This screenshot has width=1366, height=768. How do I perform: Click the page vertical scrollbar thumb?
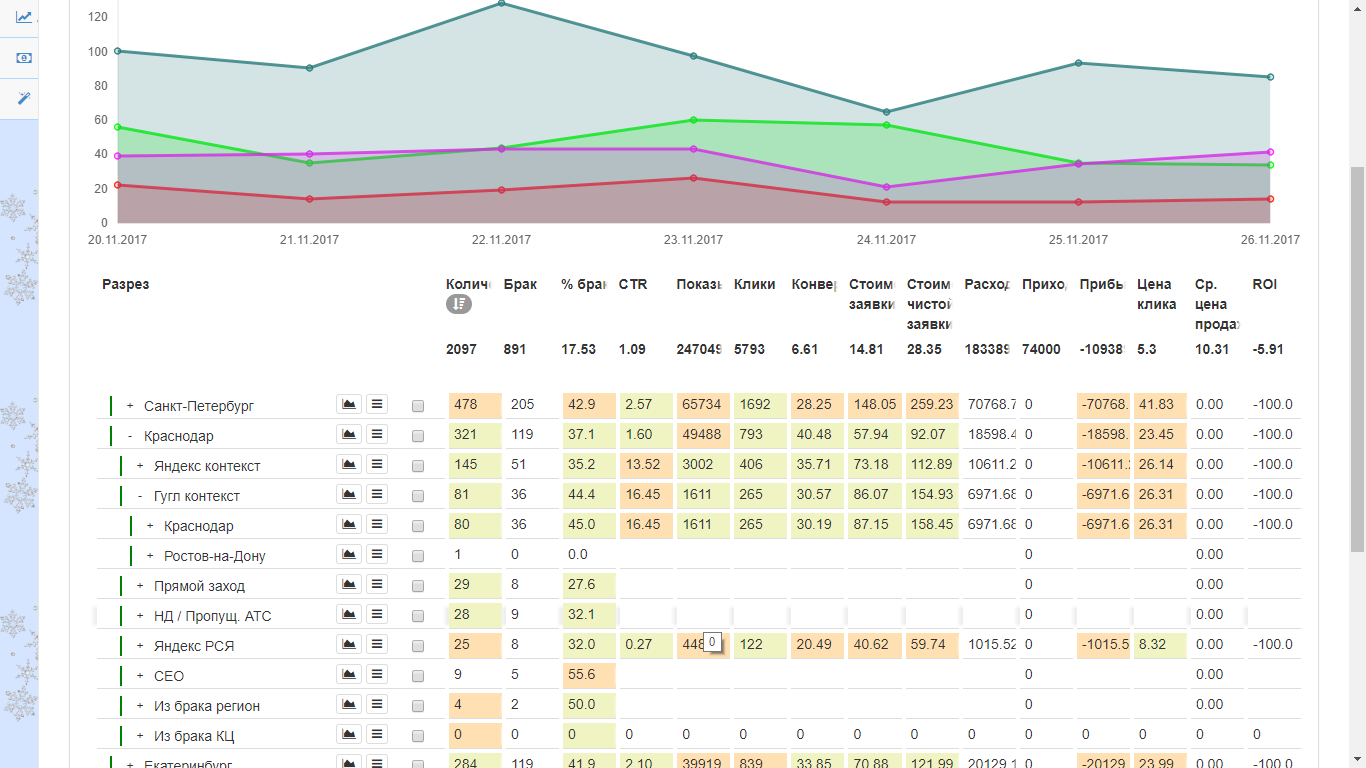point(1357,360)
